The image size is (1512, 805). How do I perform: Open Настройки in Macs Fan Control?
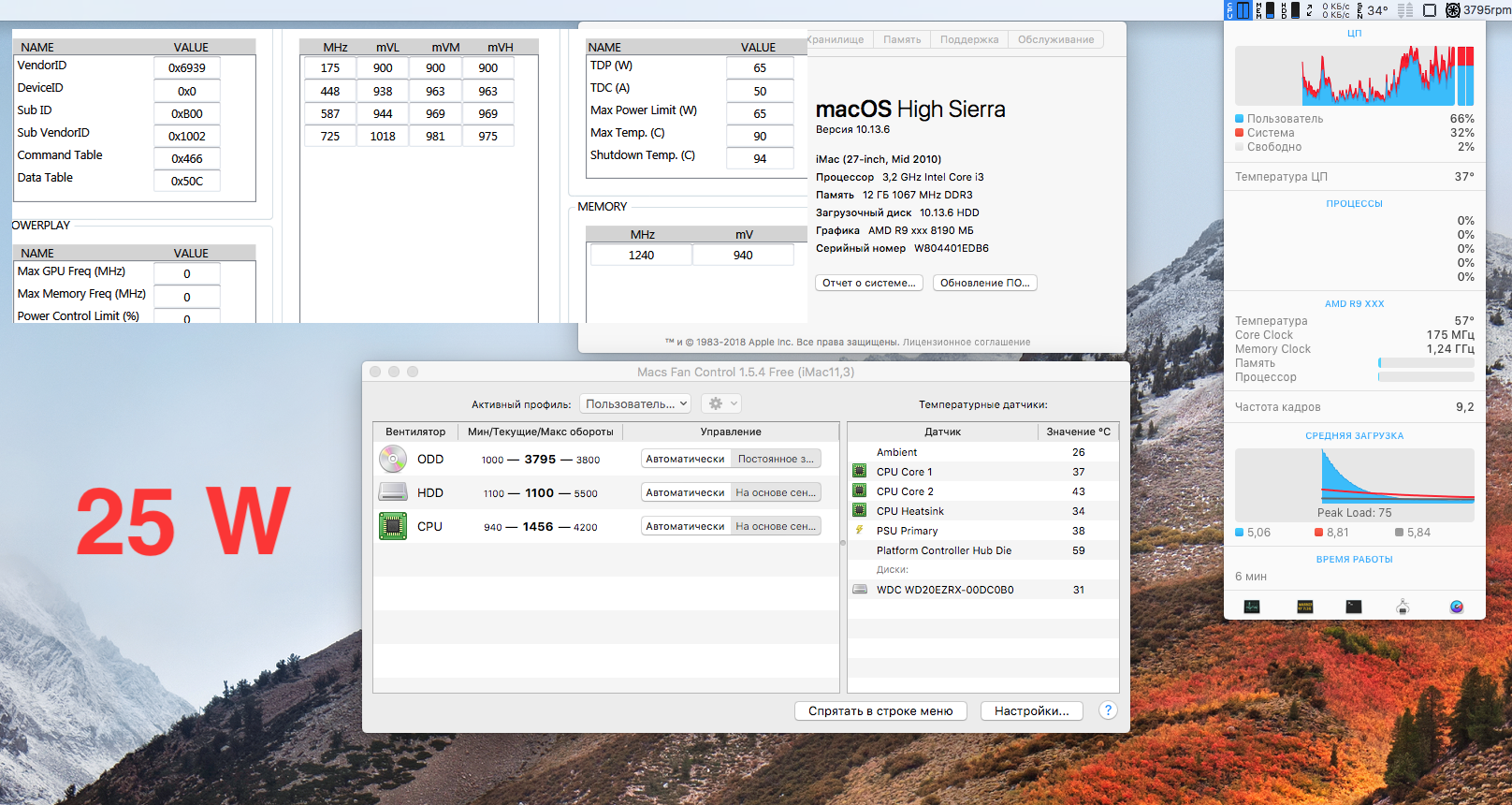pos(1031,711)
